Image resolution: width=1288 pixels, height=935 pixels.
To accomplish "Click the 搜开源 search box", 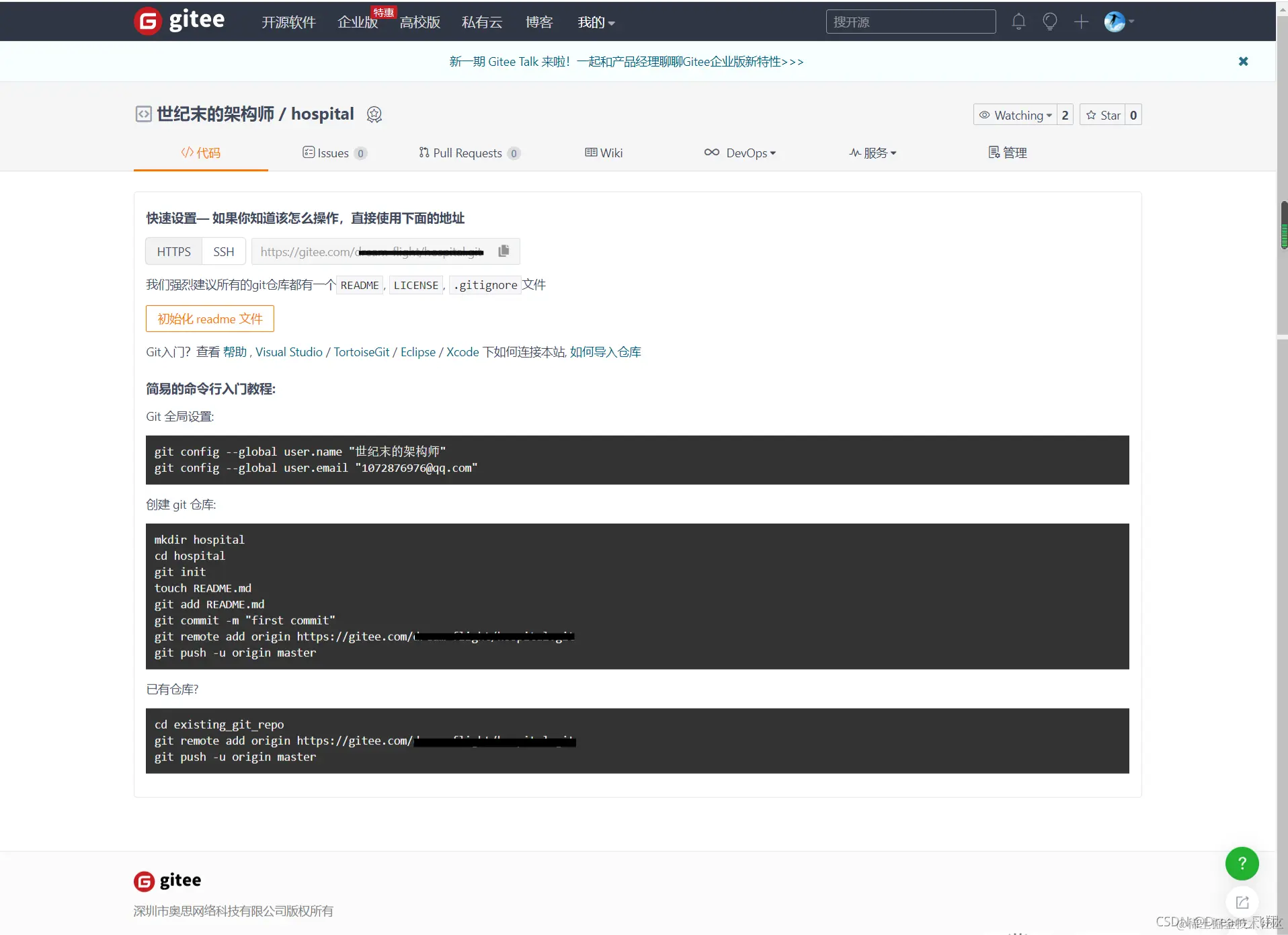I will 910,22.
